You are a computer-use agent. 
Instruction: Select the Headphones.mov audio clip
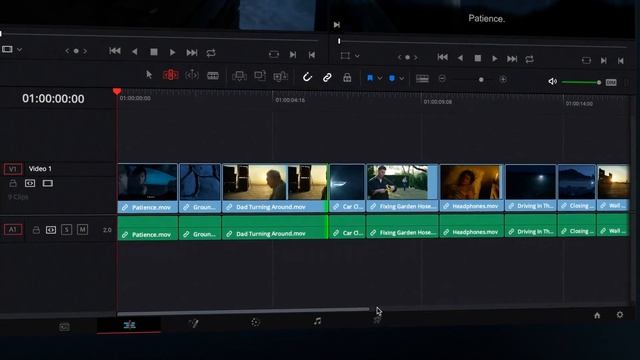(x=471, y=227)
